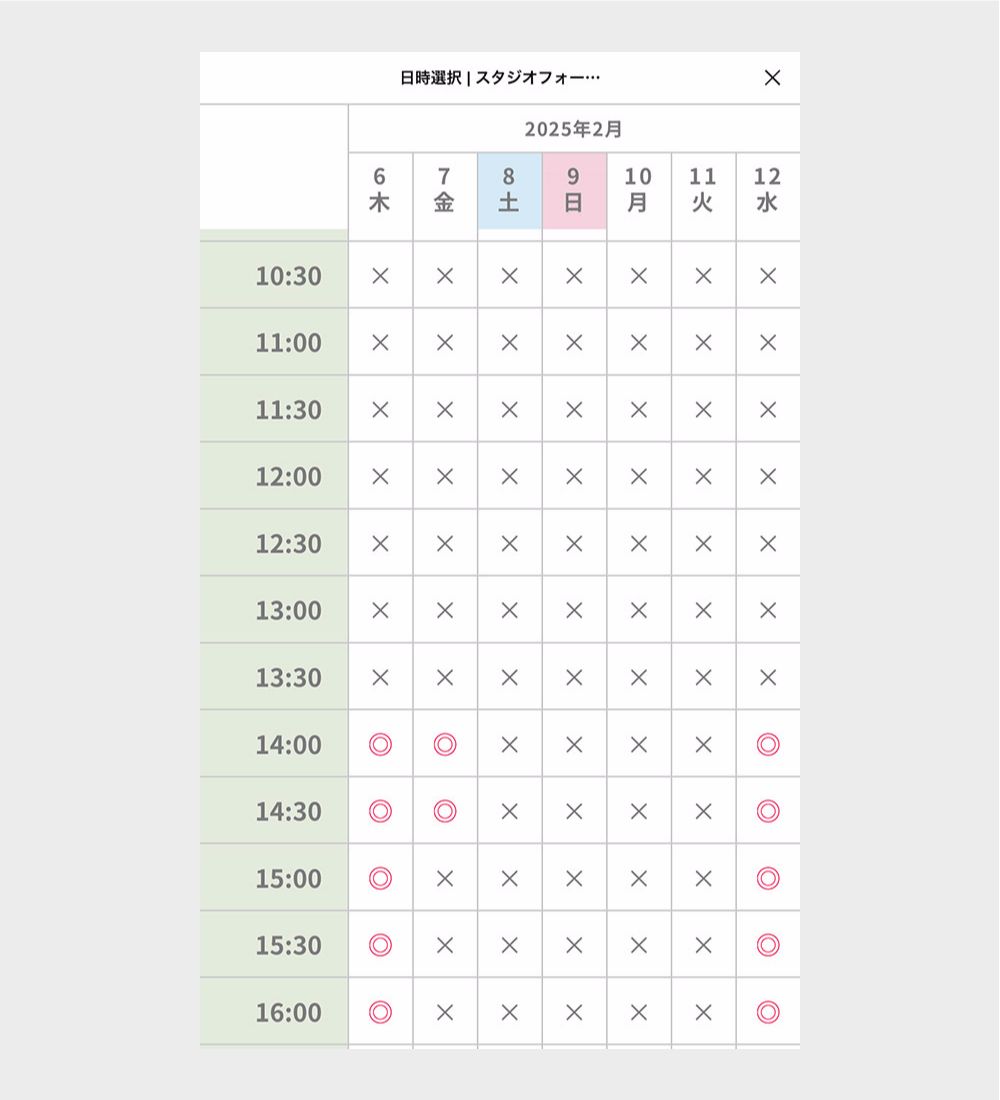Choose 14:30 on Friday 7
Screen dimensions: 1000x1100
click(445, 812)
